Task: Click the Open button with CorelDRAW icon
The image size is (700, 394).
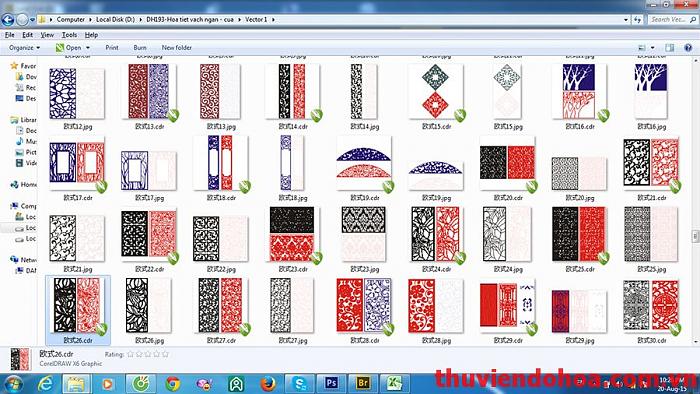Action: [68, 47]
